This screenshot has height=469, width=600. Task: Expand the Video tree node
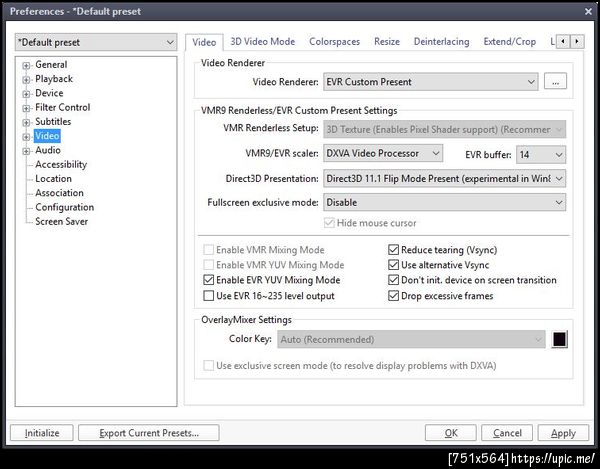(x=26, y=137)
